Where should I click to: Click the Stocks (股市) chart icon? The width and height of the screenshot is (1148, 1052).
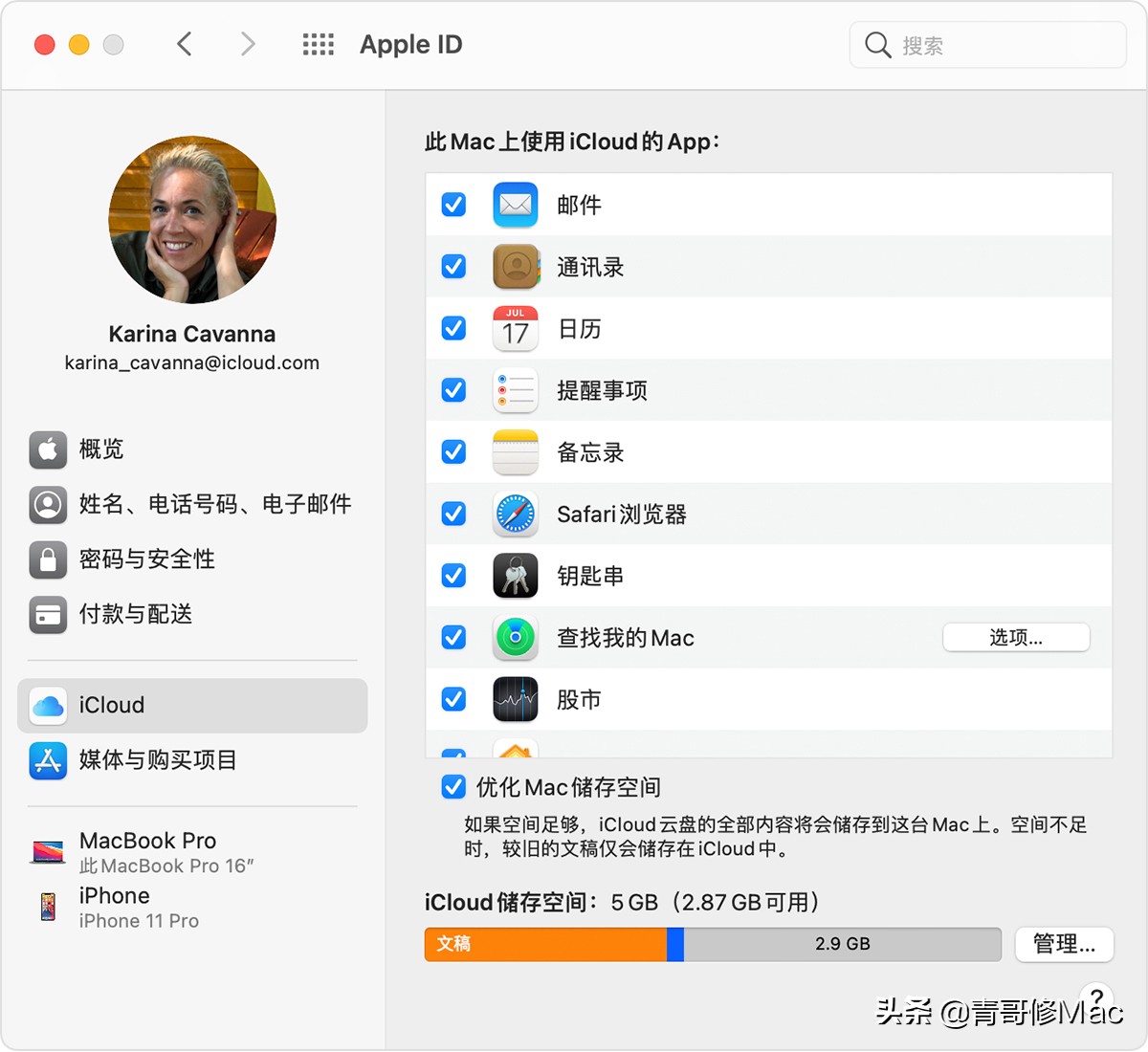coord(516,699)
